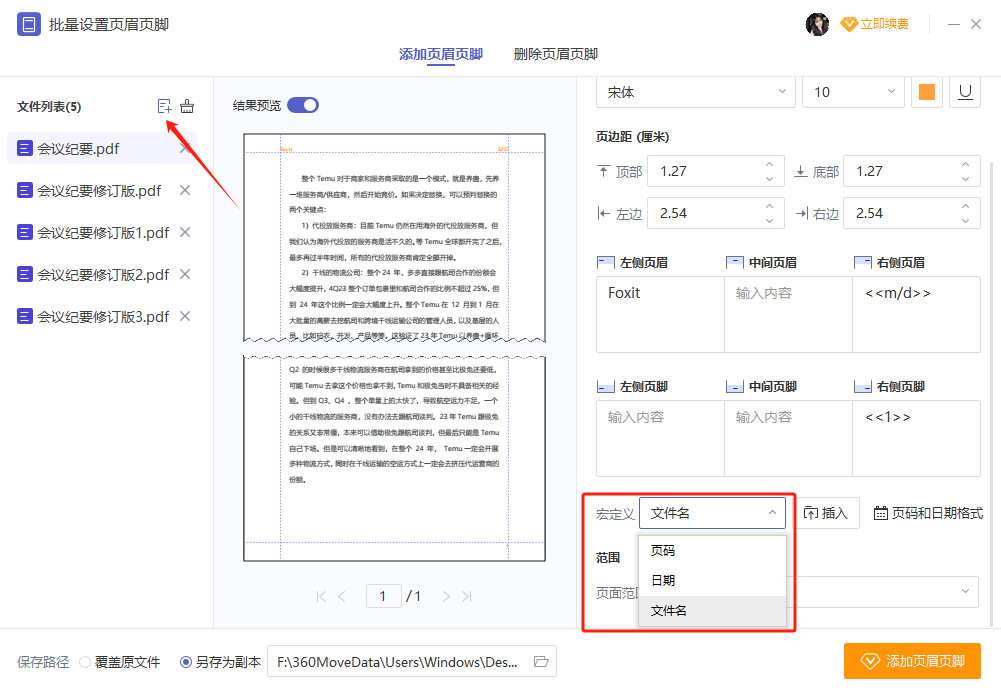The image size is (1001, 691).
Task: Click the 插入 macro button
Action: [x=825, y=513]
